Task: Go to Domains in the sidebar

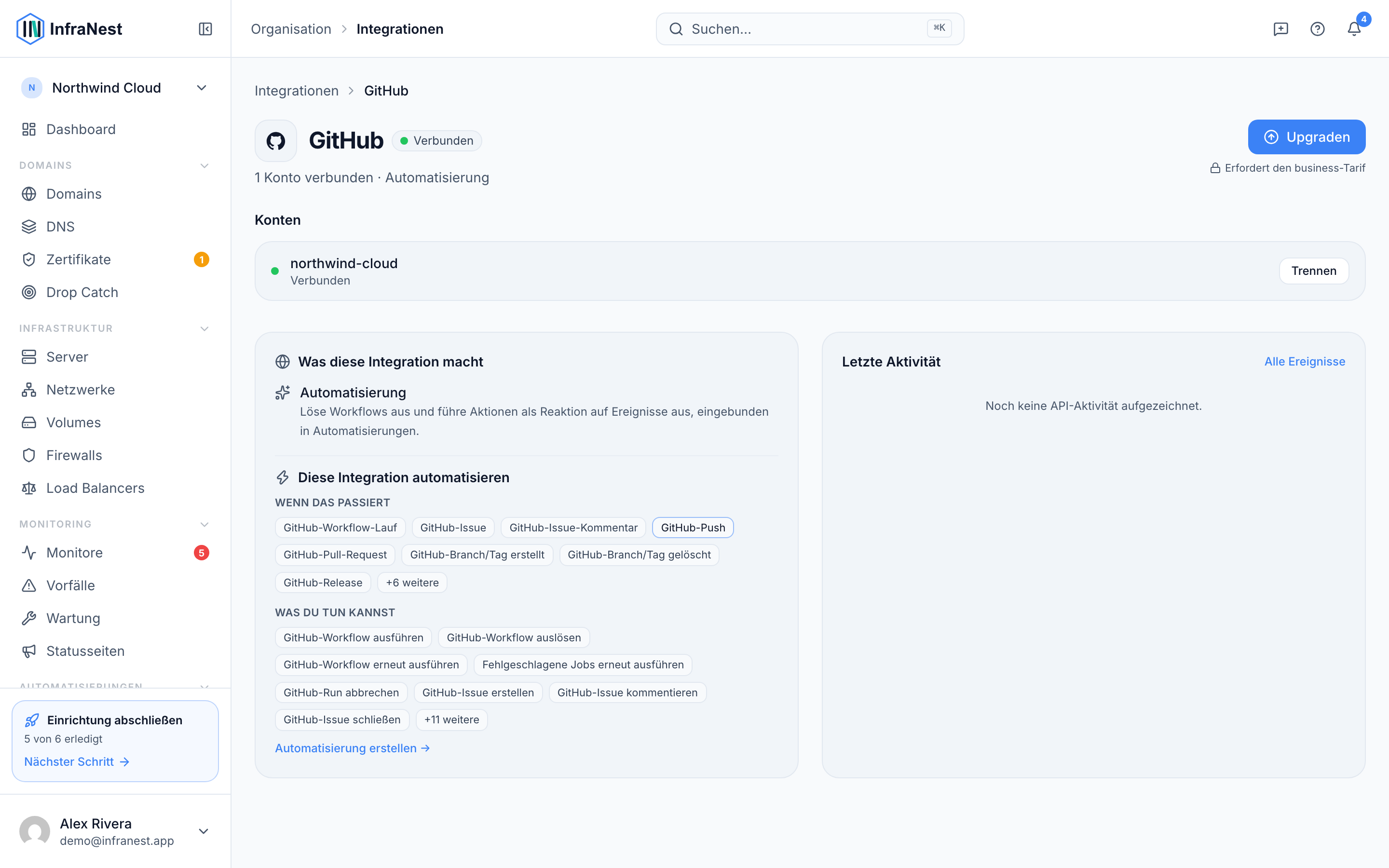Action: click(x=115, y=194)
